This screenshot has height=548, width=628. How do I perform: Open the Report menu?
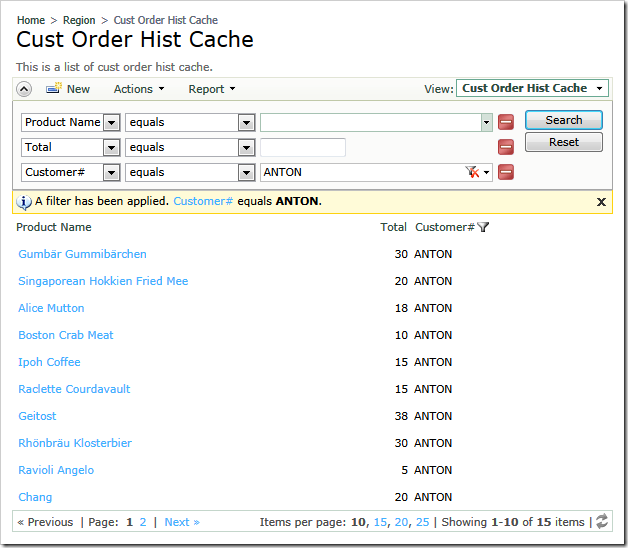pos(211,89)
